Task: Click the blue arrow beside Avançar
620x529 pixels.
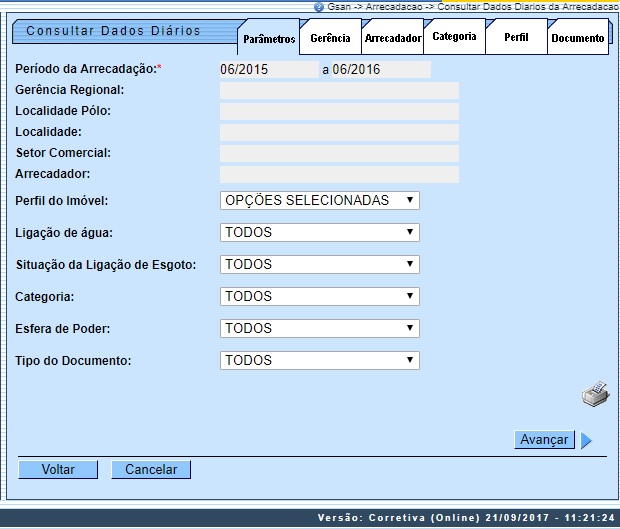Action: (x=587, y=440)
